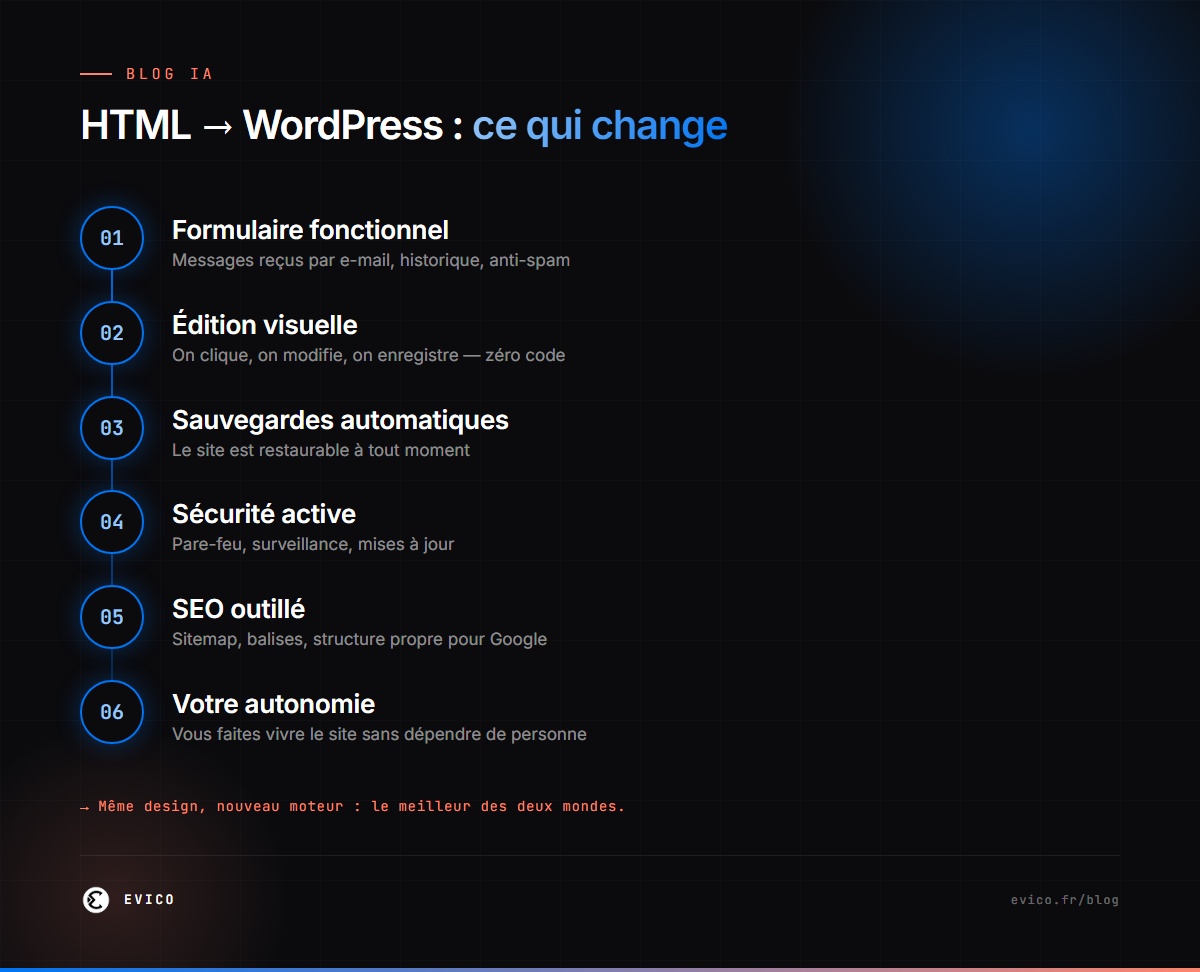The width and height of the screenshot is (1200, 972).
Task: Select the 'Sécurité active' heading
Action: pyautogui.click(x=264, y=514)
